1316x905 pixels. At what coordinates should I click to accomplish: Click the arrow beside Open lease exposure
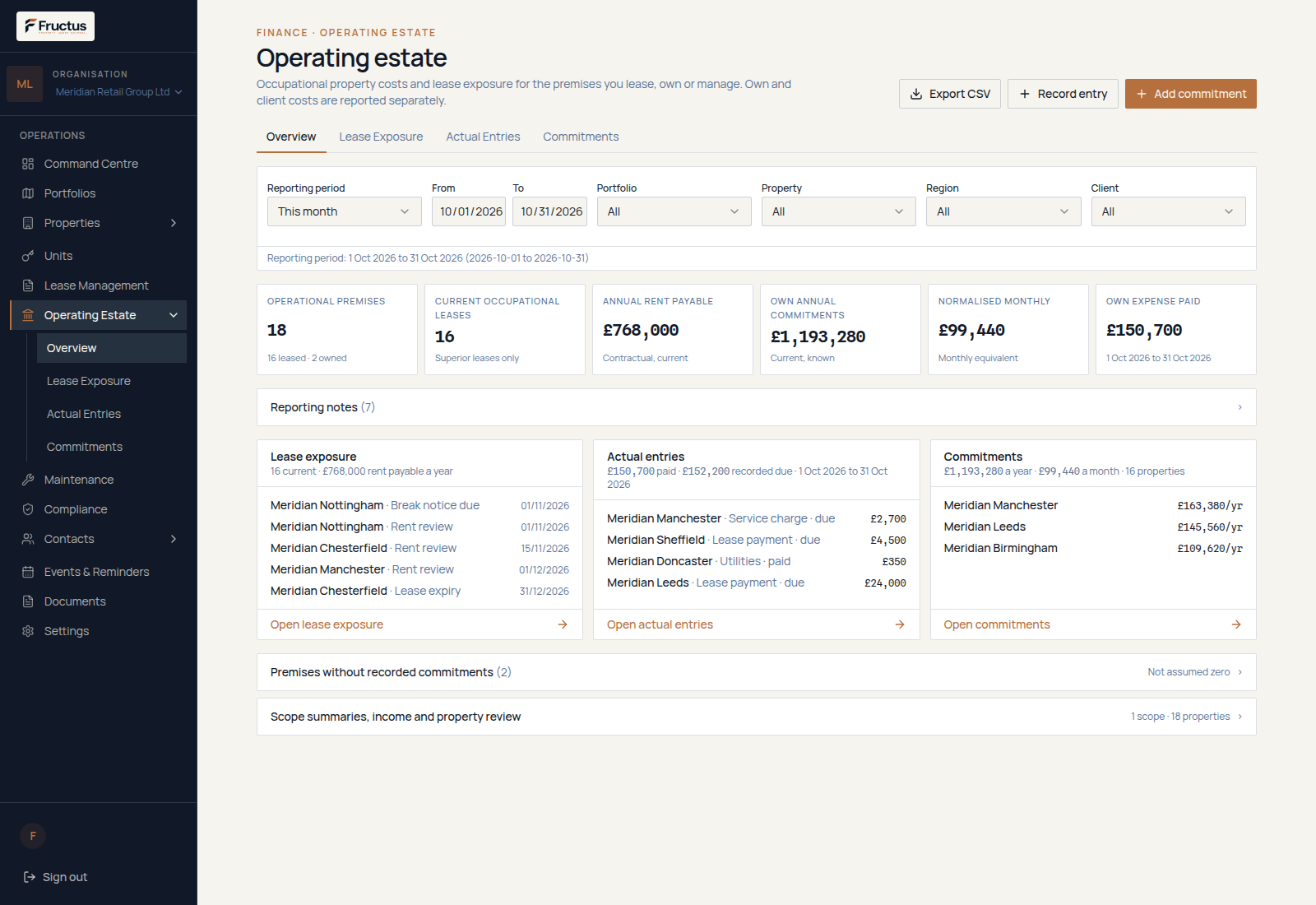click(x=563, y=624)
